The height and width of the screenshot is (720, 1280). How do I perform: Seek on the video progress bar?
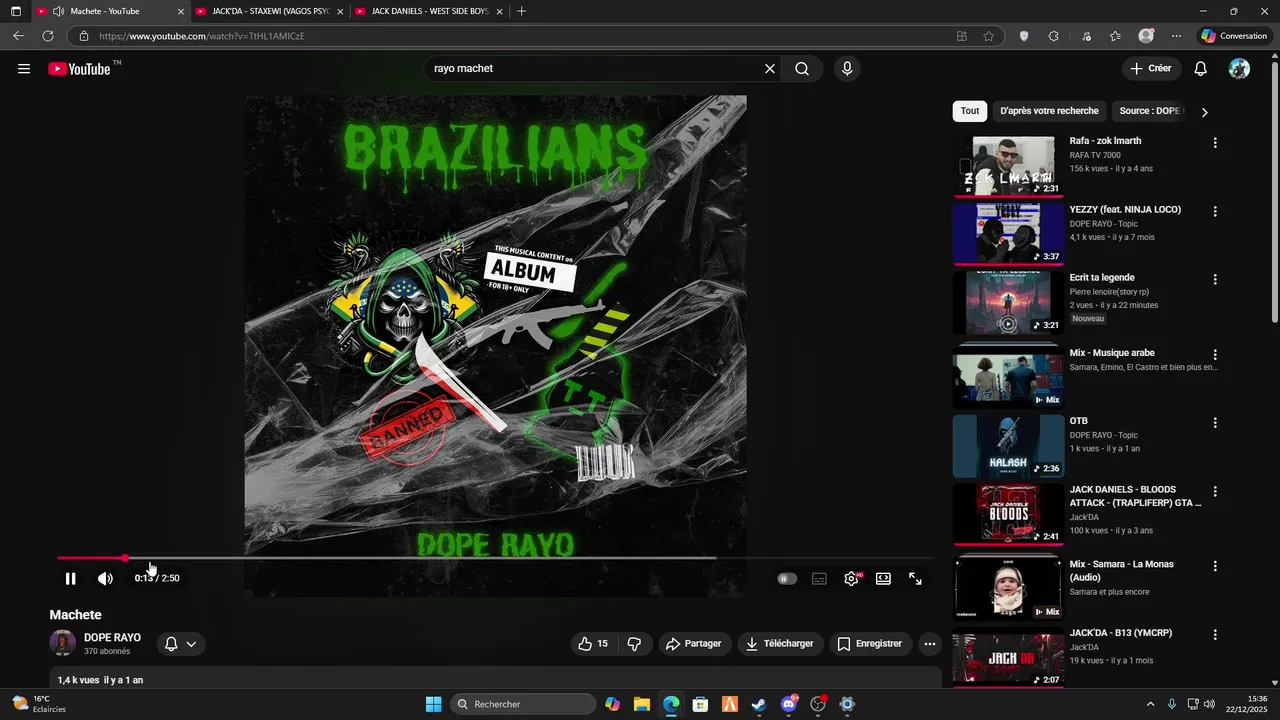(495, 558)
